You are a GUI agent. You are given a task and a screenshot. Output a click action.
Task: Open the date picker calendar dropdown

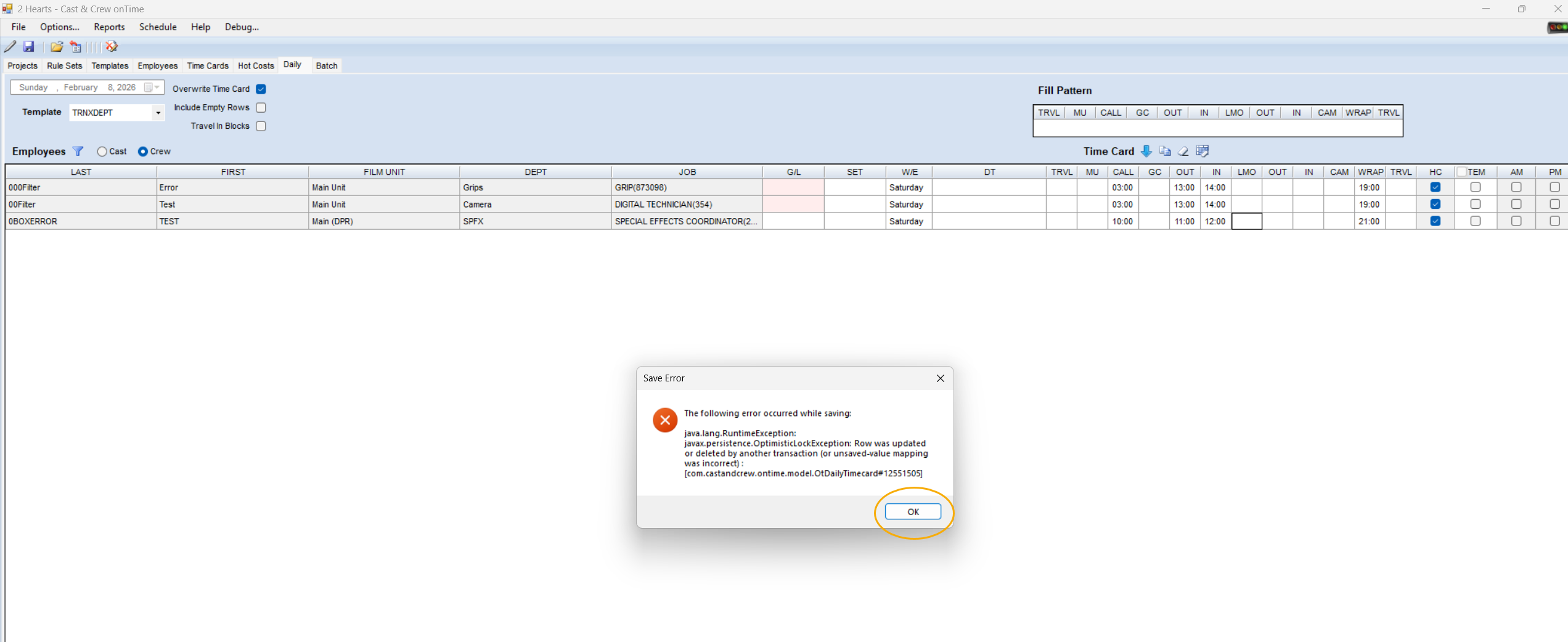pyautogui.click(x=152, y=87)
